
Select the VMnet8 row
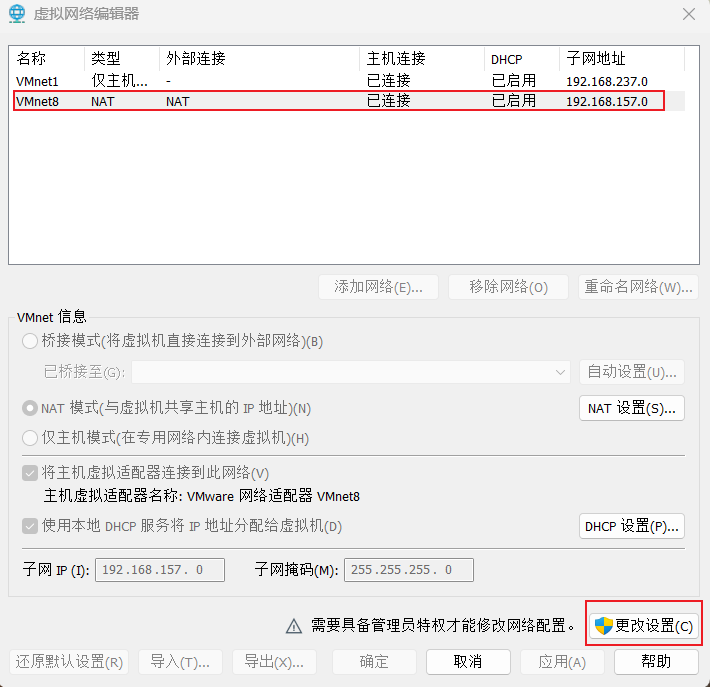(347, 101)
